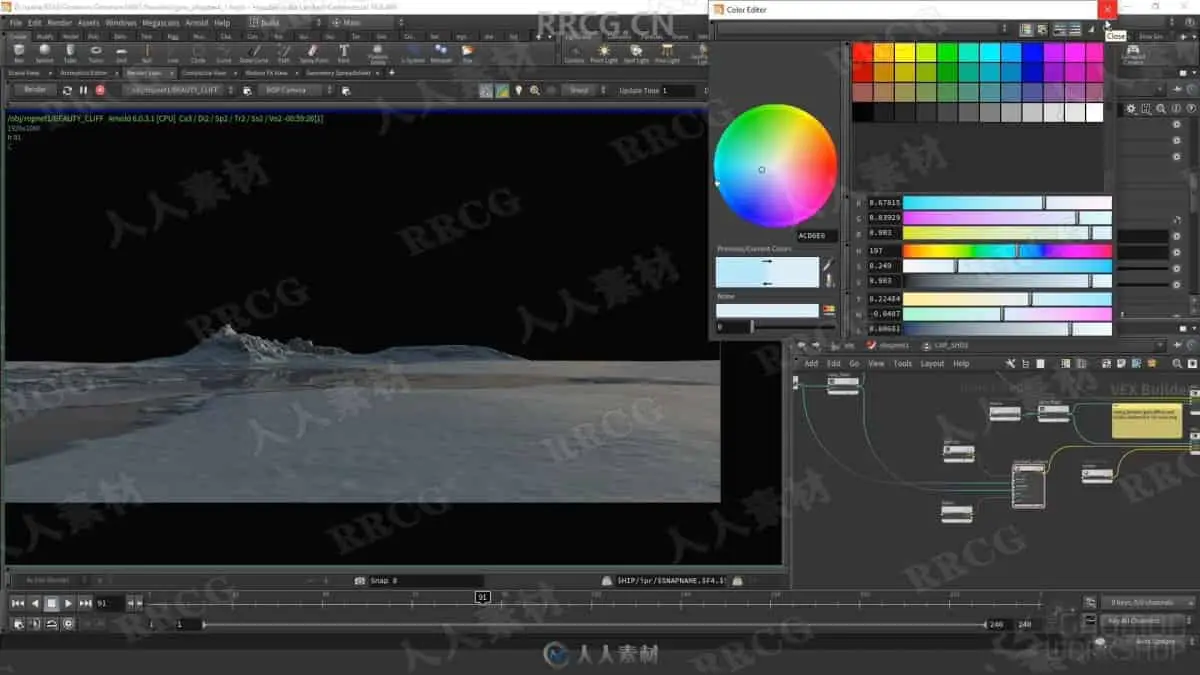This screenshot has height=675, width=1200.
Task: Select the Grid shelf tool
Action: tap(121, 52)
